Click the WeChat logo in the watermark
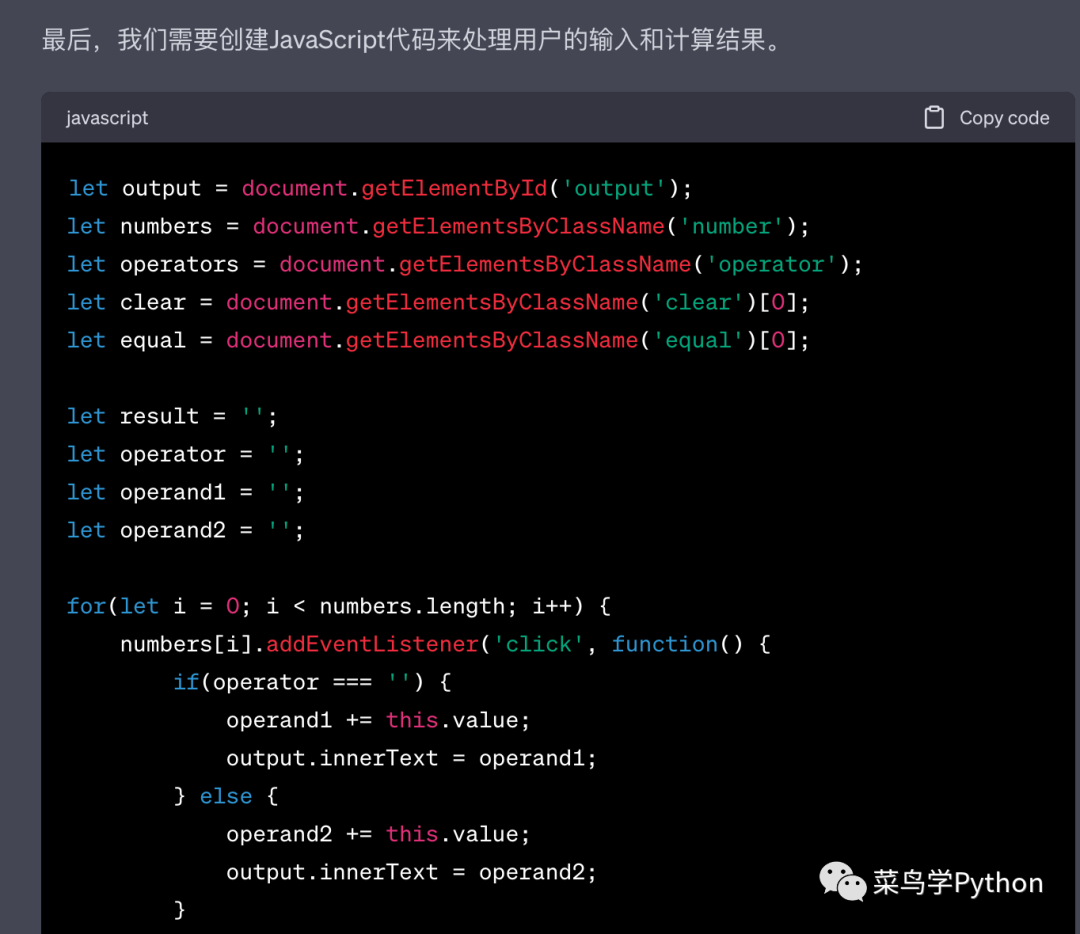 (843, 882)
